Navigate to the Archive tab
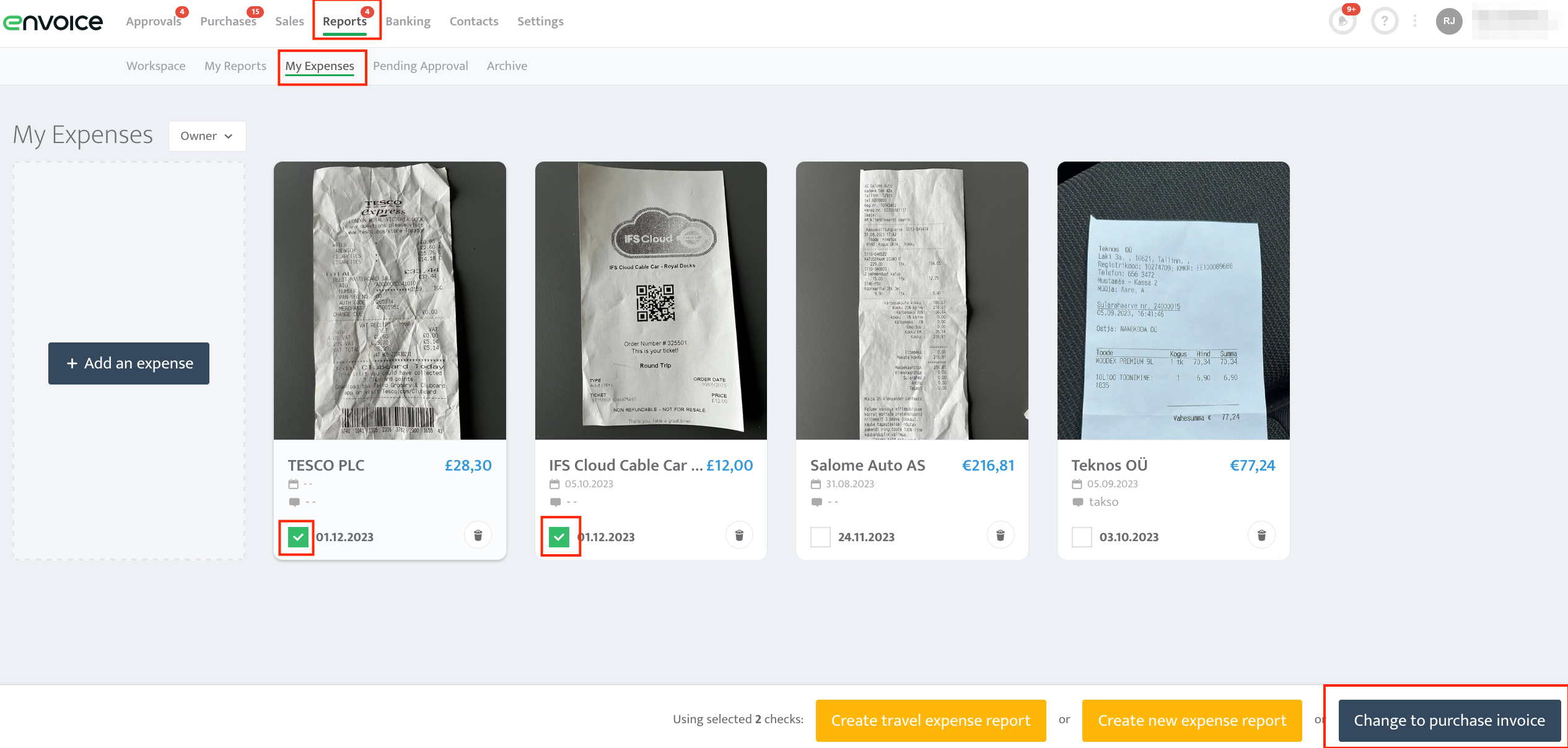 tap(507, 66)
